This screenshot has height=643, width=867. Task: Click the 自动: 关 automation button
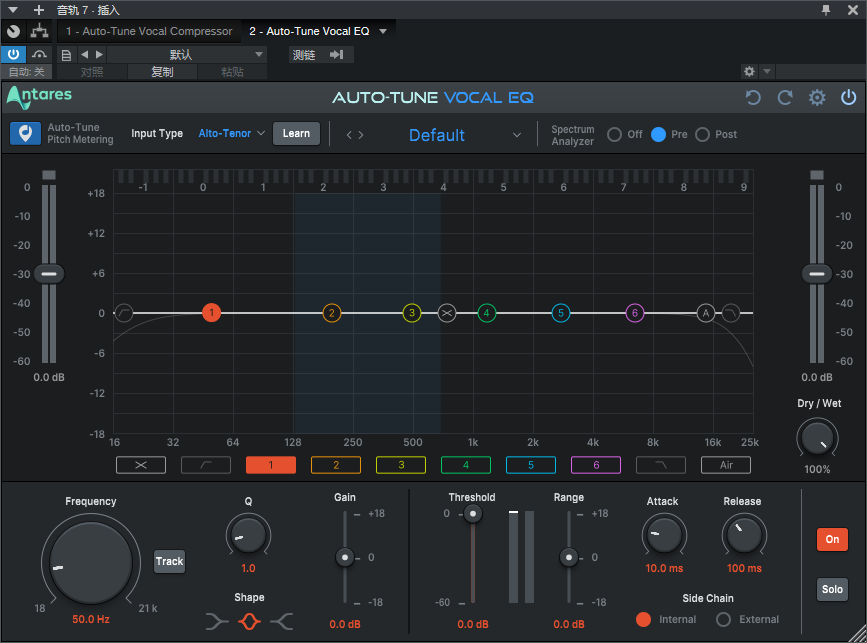pyautogui.click(x=27, y=72)
